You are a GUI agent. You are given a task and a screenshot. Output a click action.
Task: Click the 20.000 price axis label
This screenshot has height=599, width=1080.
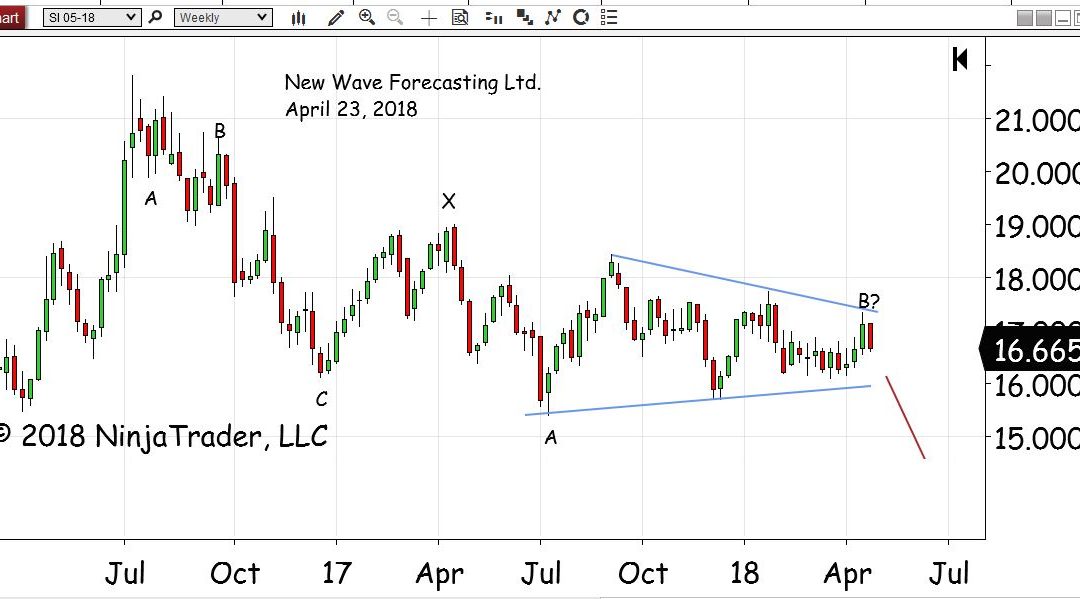[x=1036, y=174]
